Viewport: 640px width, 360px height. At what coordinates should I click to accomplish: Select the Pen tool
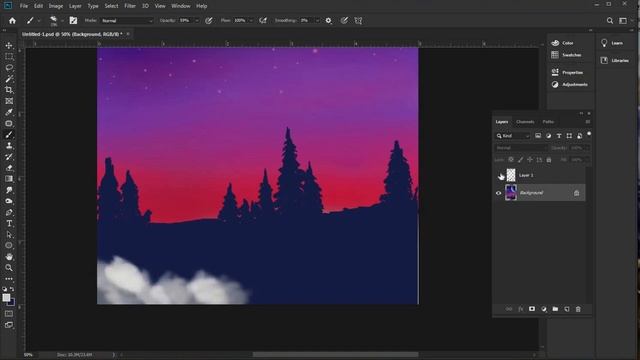[9, 212]
